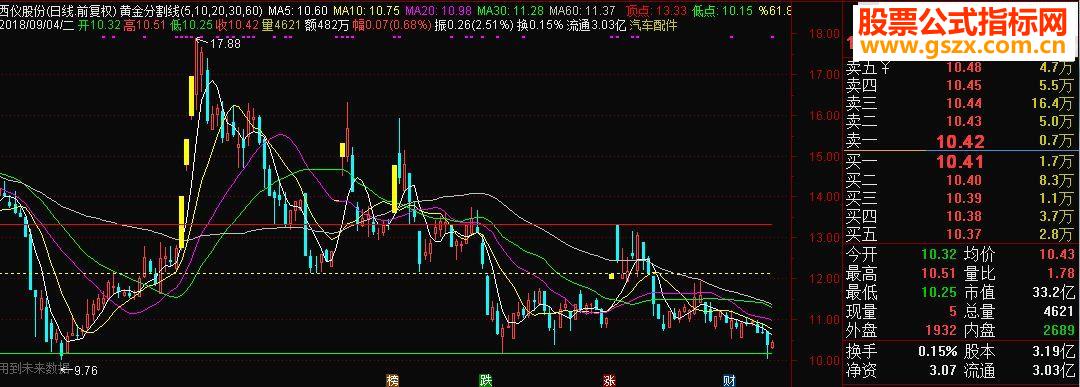This screenshot has width=1080, height=387.
Task: Click the 17.88 high price label
Action: (x=225, y=44)
